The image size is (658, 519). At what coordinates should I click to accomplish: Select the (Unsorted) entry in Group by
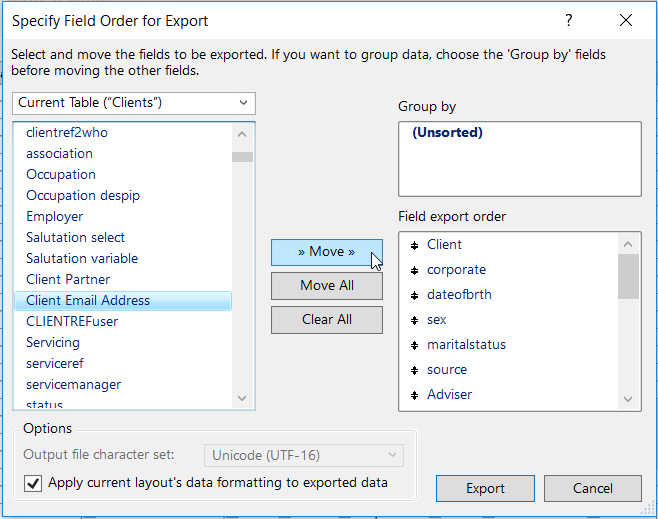[447, 132]
